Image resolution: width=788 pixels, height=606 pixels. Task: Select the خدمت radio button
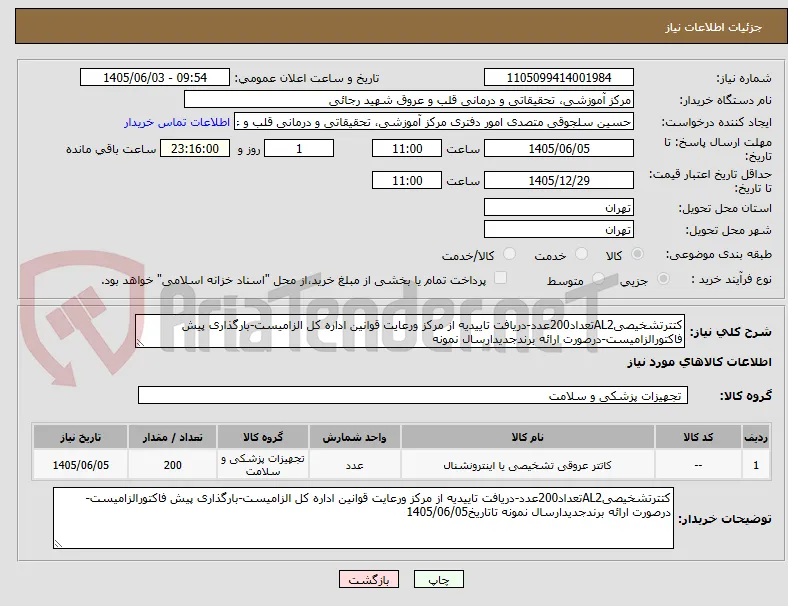(x=581, y=254)
